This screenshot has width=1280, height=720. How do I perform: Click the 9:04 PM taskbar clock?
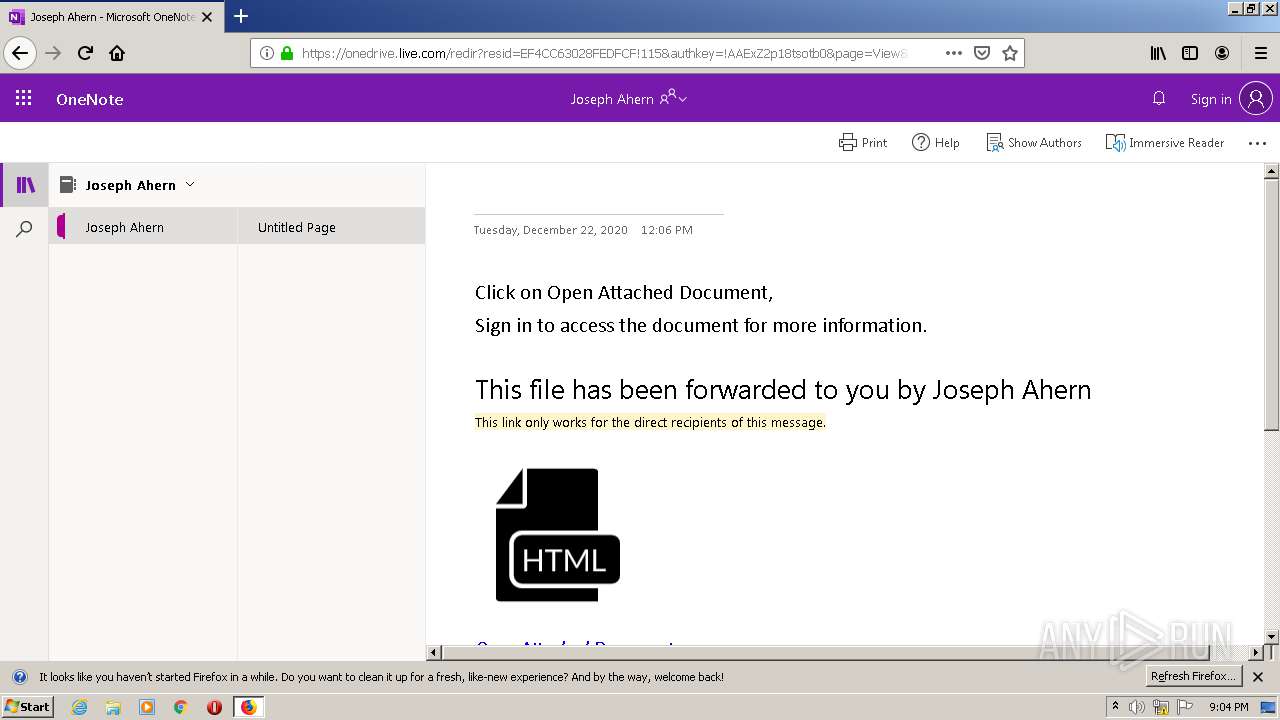pos(1228,707)
